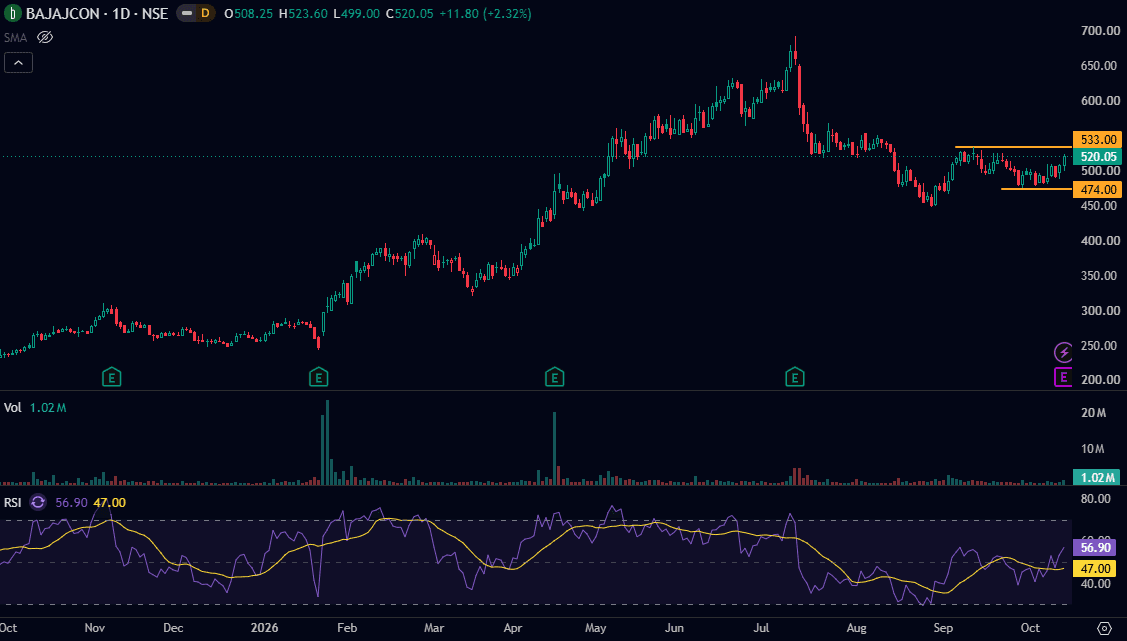This screenshot has height=641, width=1127.
Task: Open the earnings marker near November
Action: pyautogui.click(x=111, y=377)
